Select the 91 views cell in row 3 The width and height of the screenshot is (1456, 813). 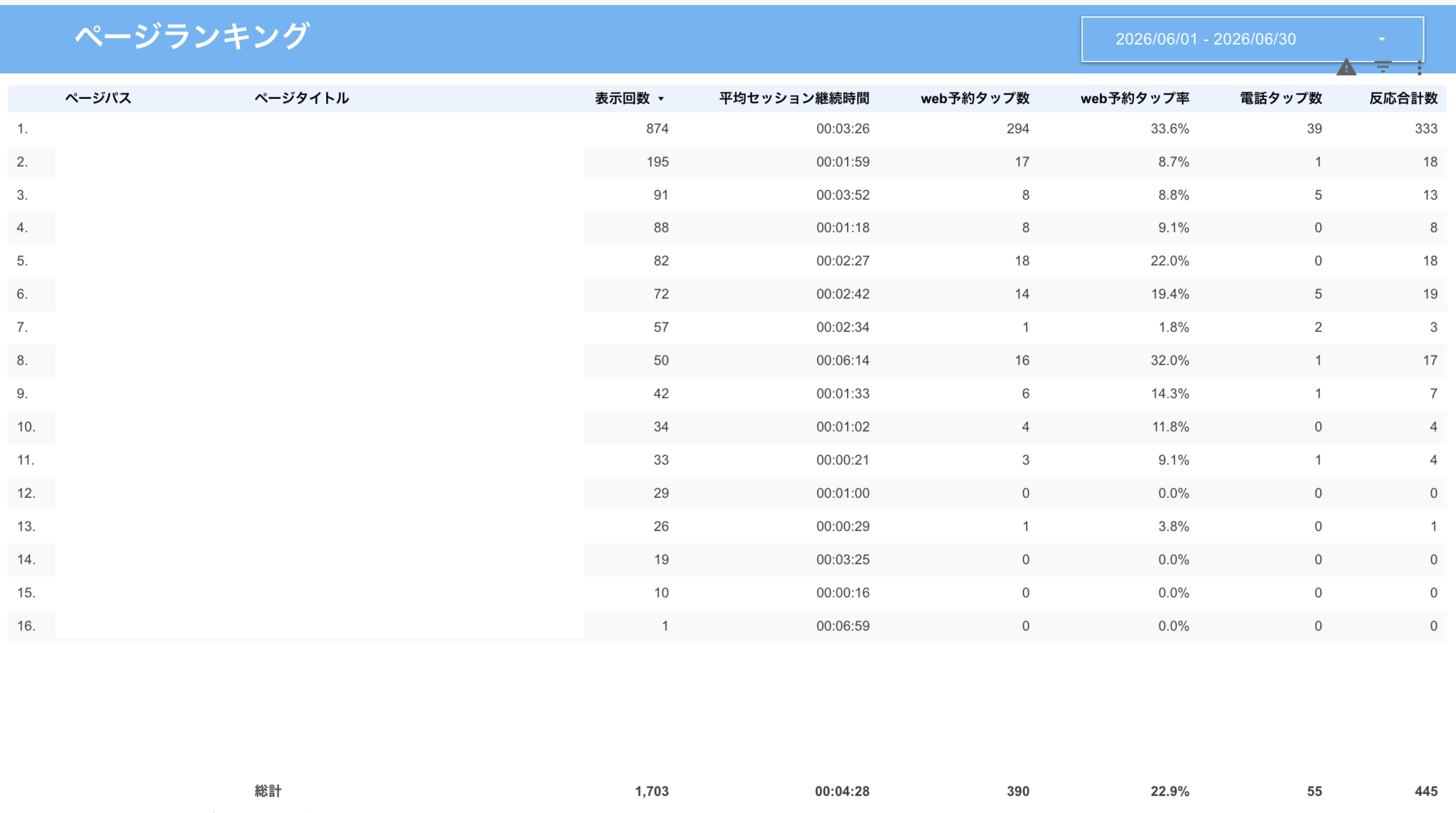click(x=661, y=195)
